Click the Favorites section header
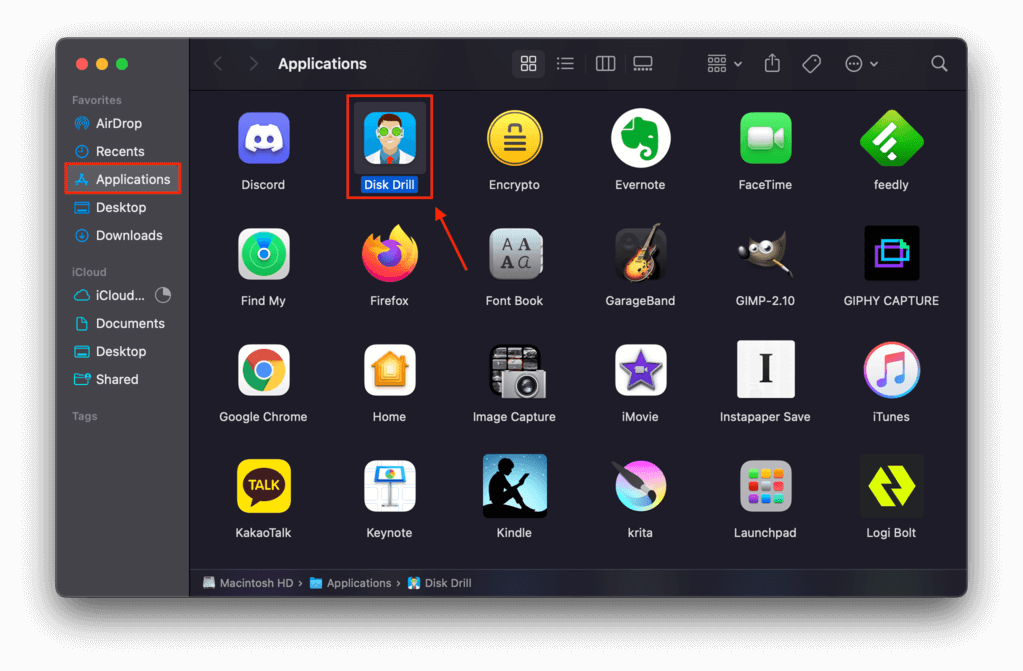 (x=97, y=100)
